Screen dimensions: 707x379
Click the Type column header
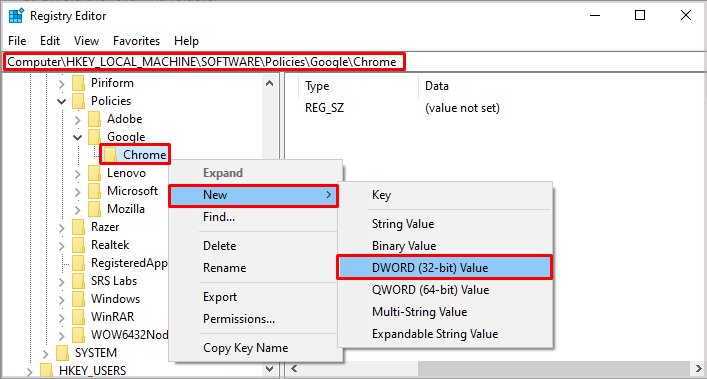click(358, 86)
